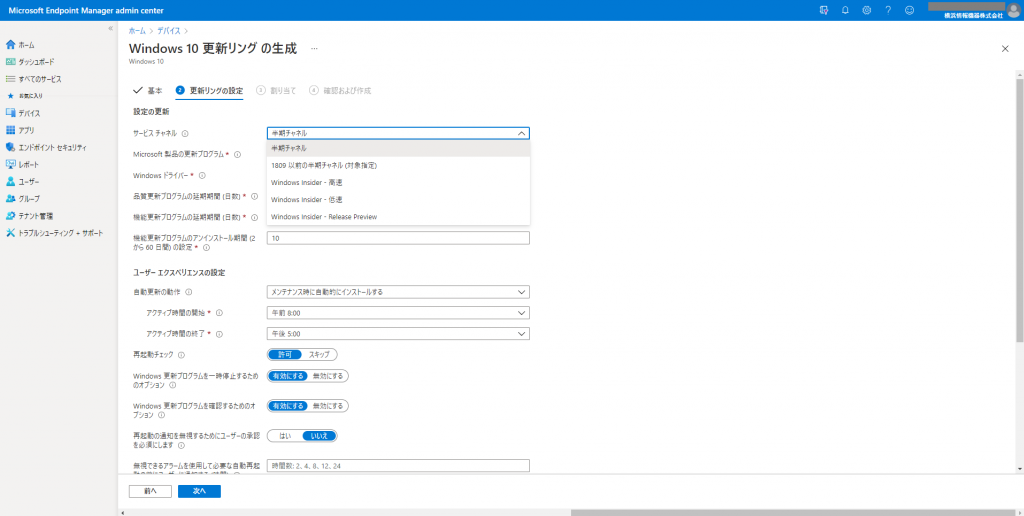Open notifications bell icon
The width and height of the screenshot is (1024, 516).
pos(845,10)
